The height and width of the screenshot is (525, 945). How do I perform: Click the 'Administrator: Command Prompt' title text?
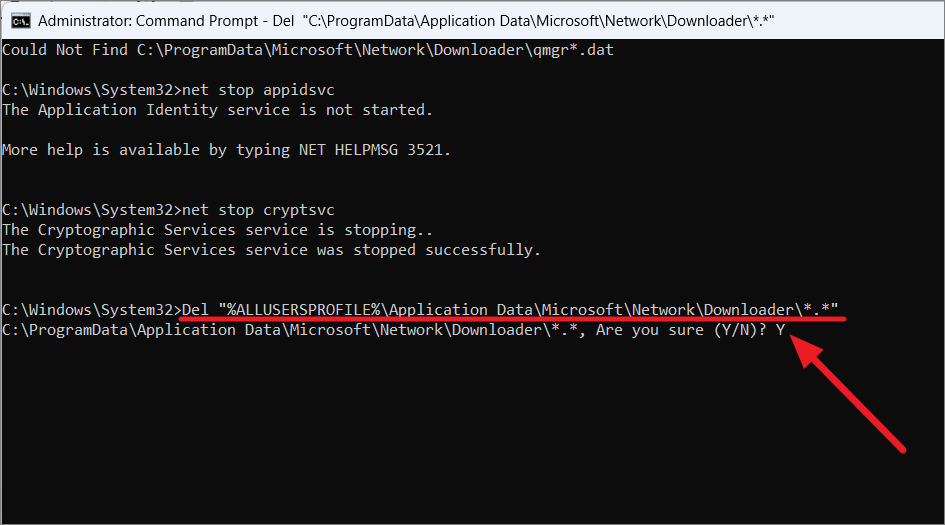click(x=148, y=21)
